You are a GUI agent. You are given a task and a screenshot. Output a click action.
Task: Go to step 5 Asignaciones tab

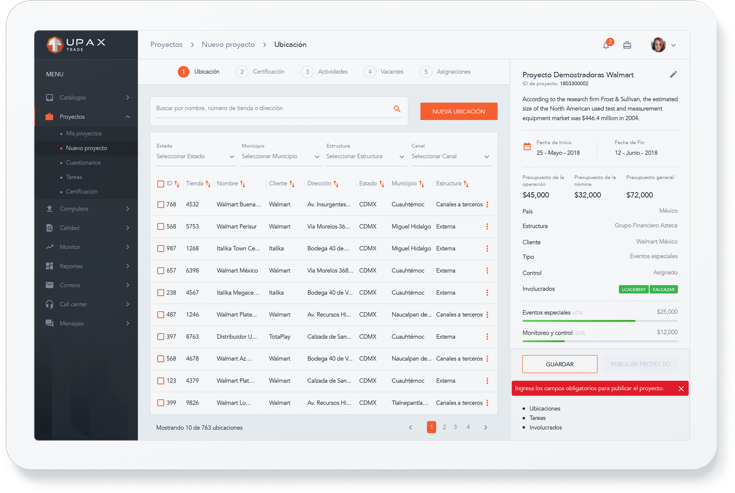(x=445, y=72)
